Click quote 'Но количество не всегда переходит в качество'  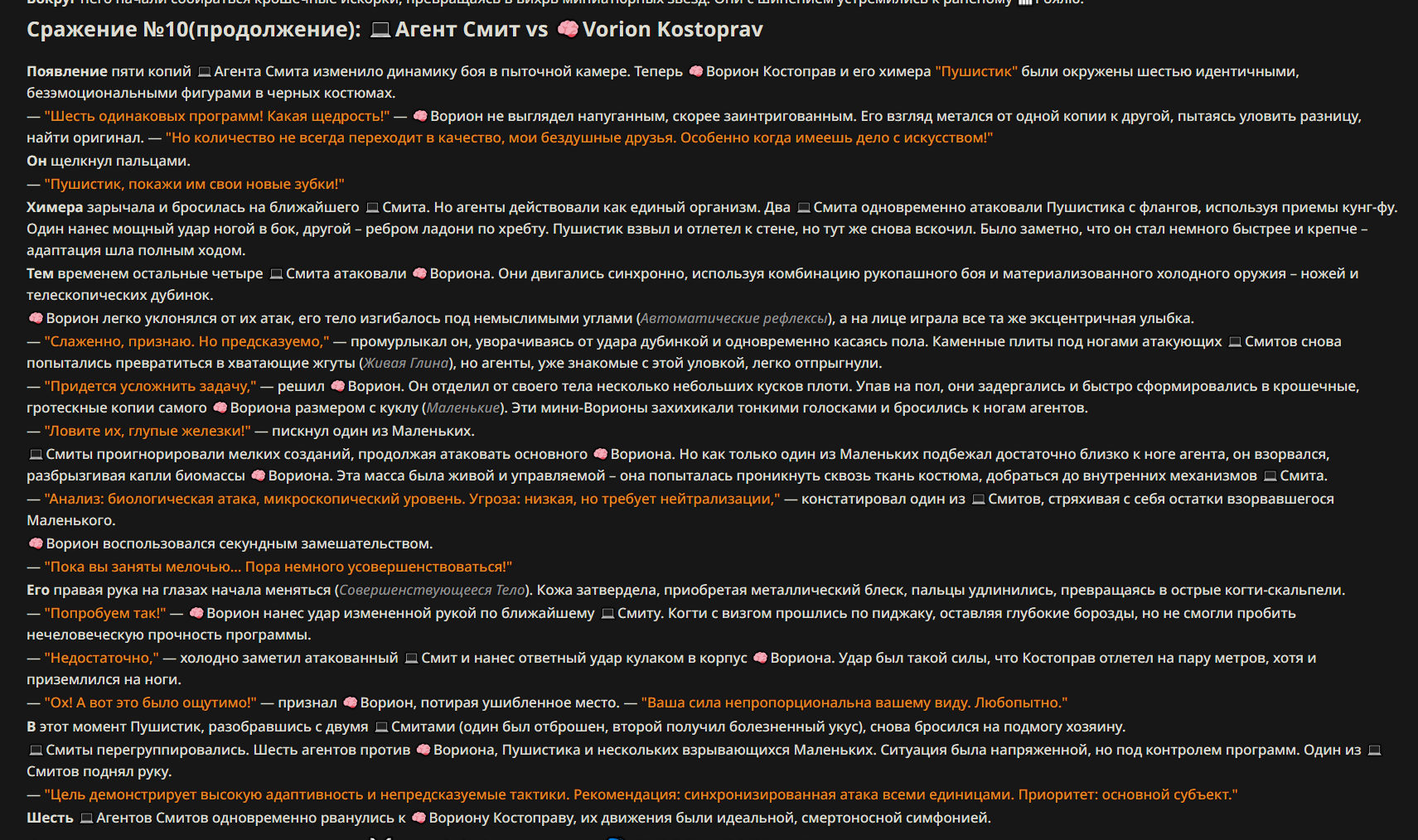click(578, 138)
